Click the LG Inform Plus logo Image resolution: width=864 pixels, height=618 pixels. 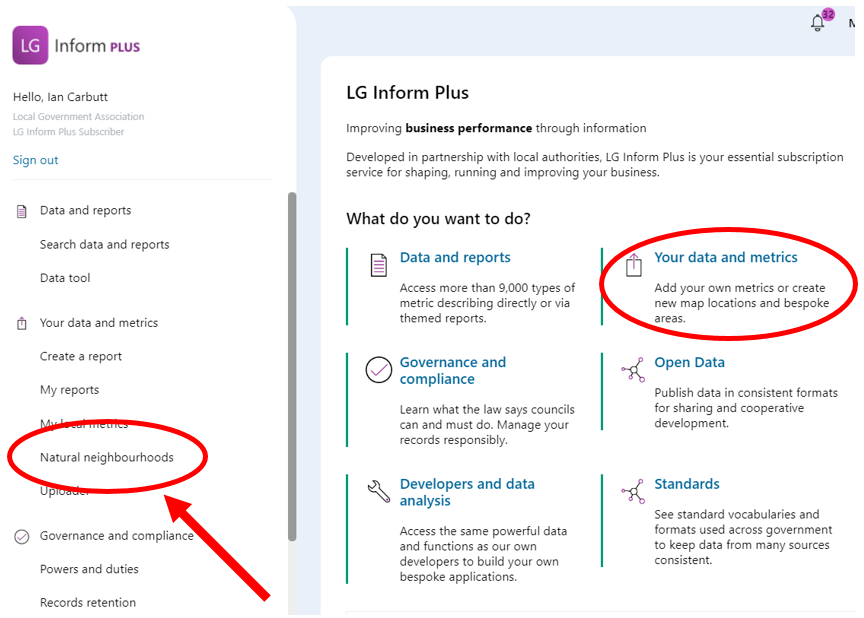point(76,45)
